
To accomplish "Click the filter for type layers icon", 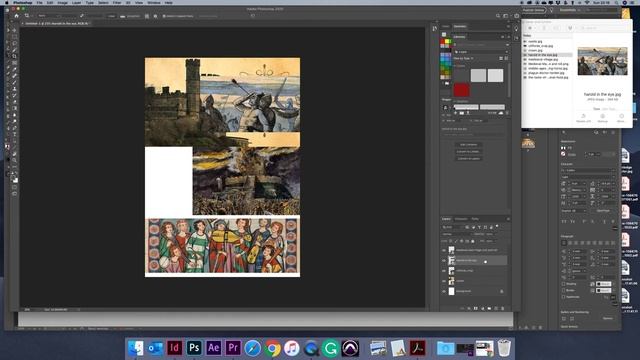I will [479, 227].
